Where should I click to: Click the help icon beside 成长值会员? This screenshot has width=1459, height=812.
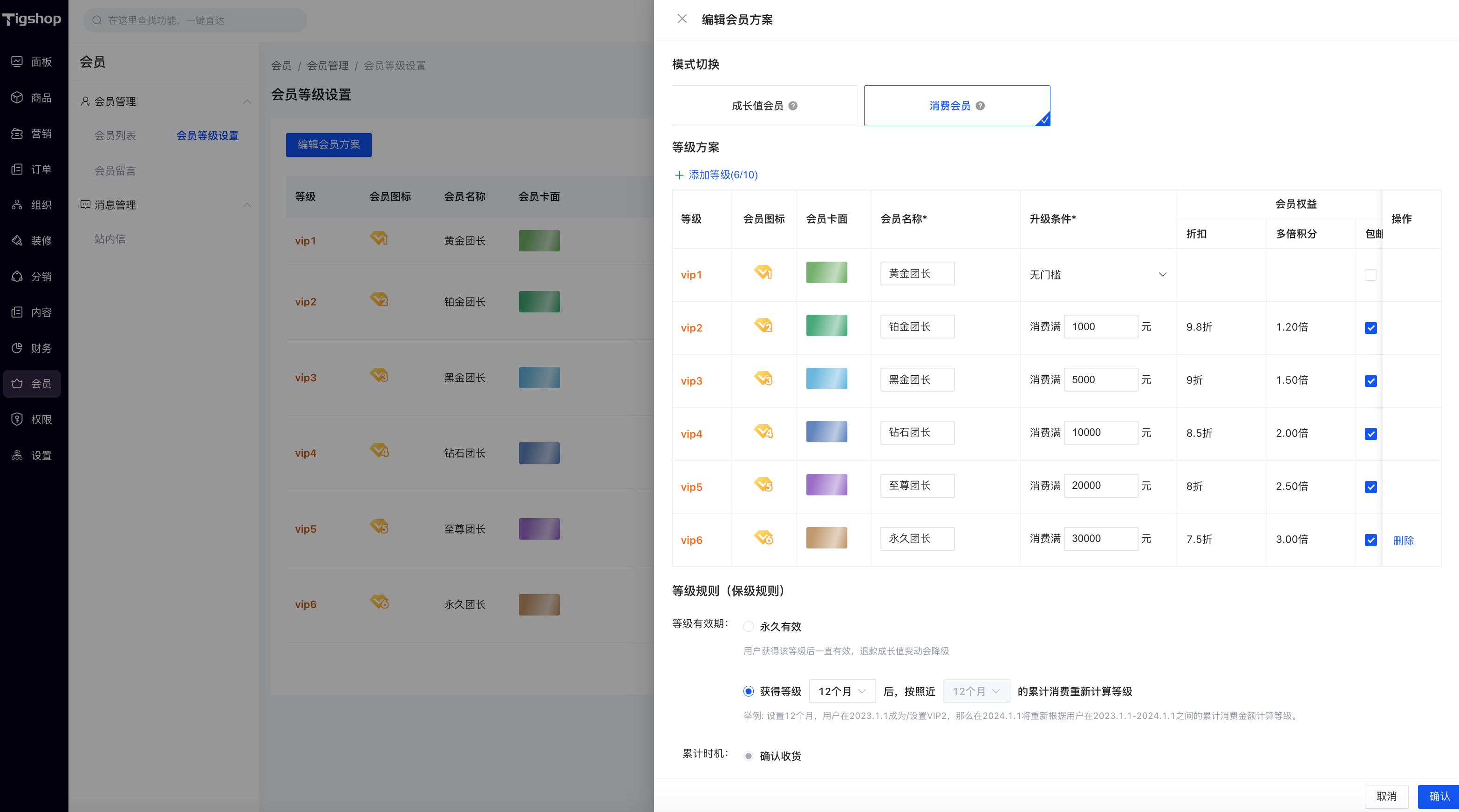coord(793,106)
